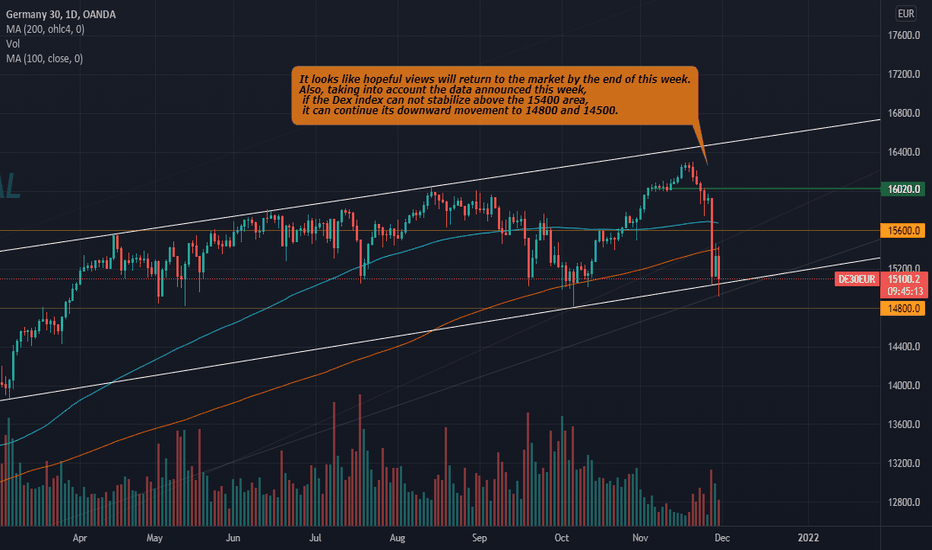
Task: Click the Aug label on time axis
Action: point(397,538)
